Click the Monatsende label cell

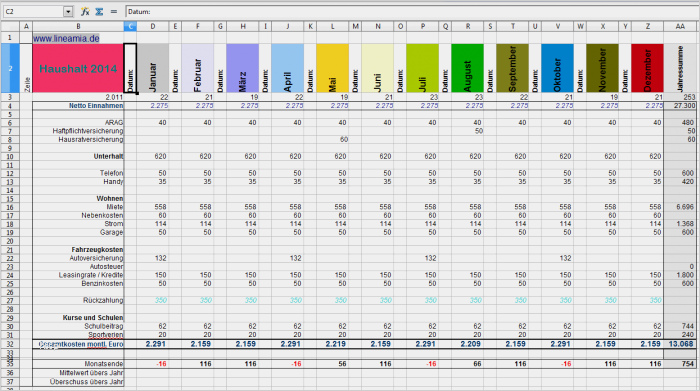[78, 364]
